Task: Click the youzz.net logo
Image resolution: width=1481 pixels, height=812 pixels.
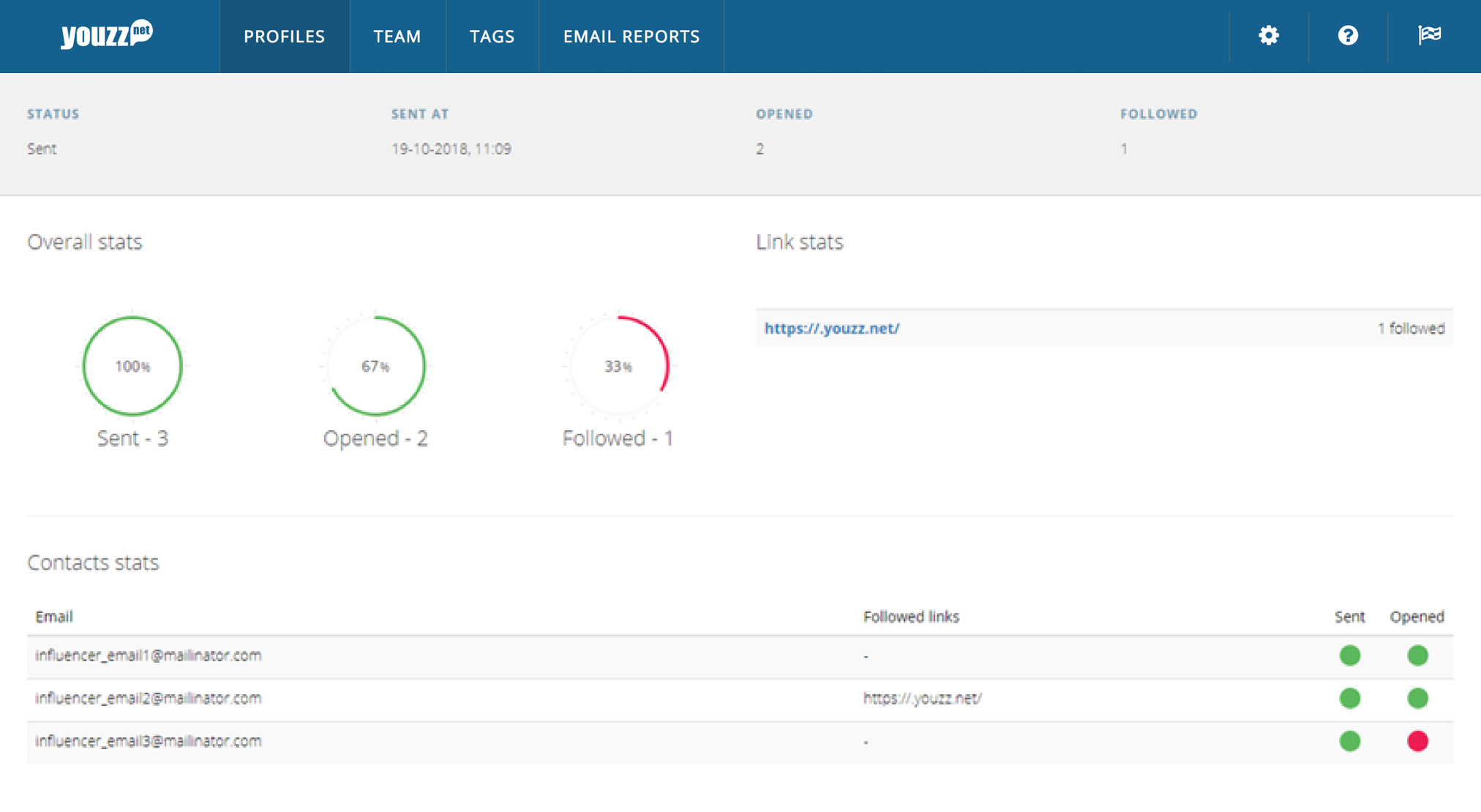Action: 107,34
